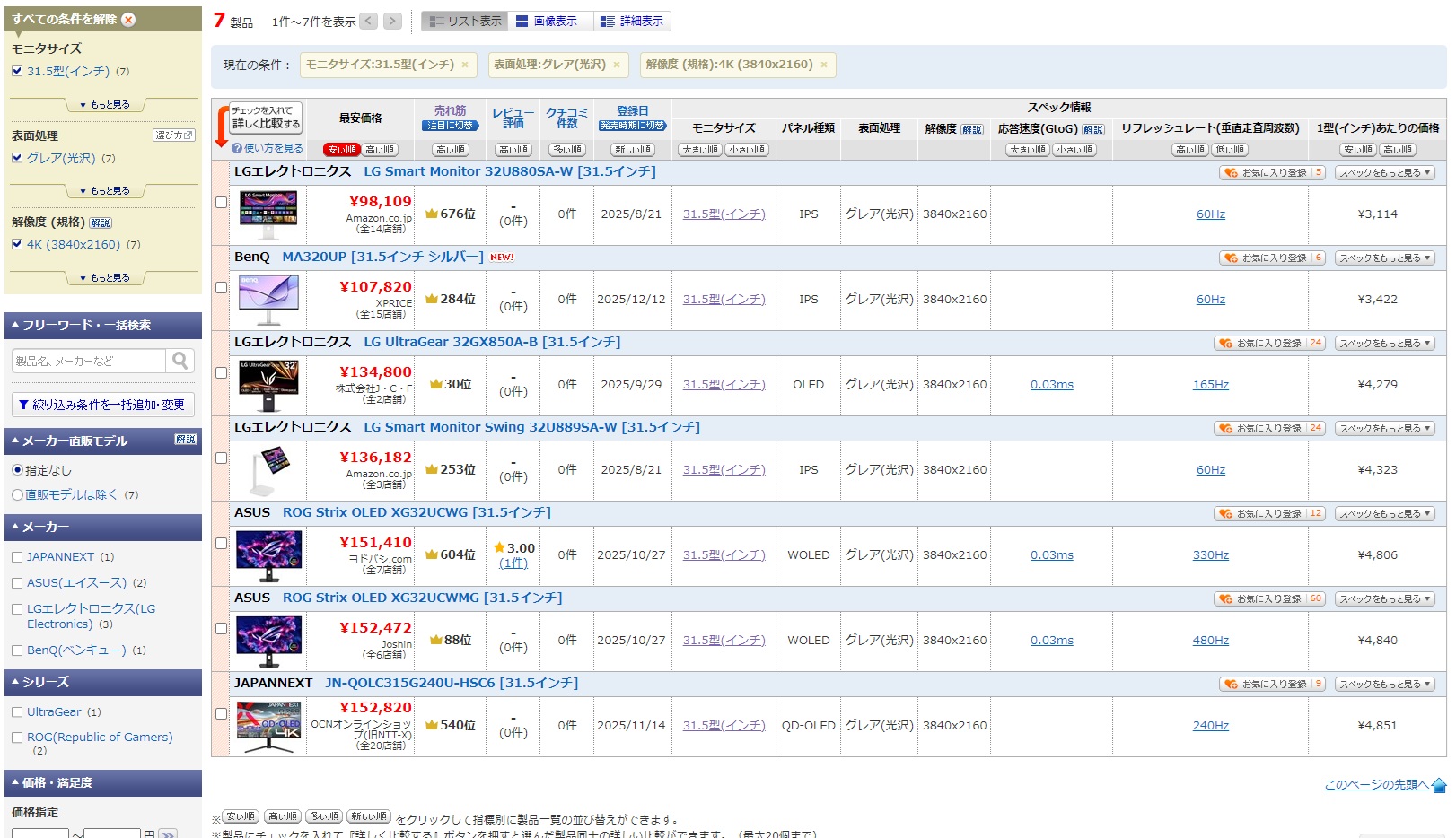The image size is (1456, 838).
Task: Remove the モニタサイズ:31.5型 filter tag
Action: tap(465, 65)
